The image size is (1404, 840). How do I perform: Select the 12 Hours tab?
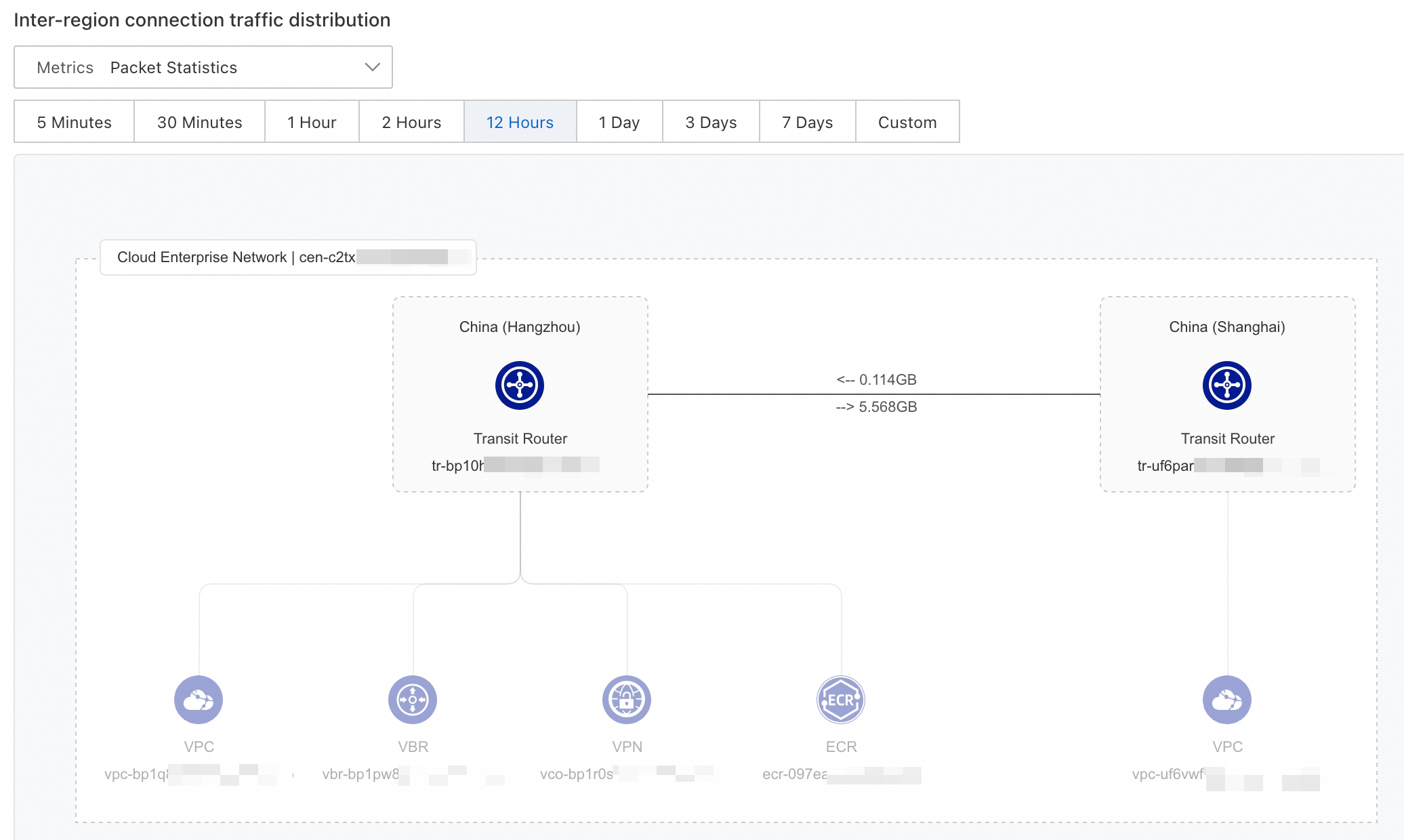tap(520, 122)
